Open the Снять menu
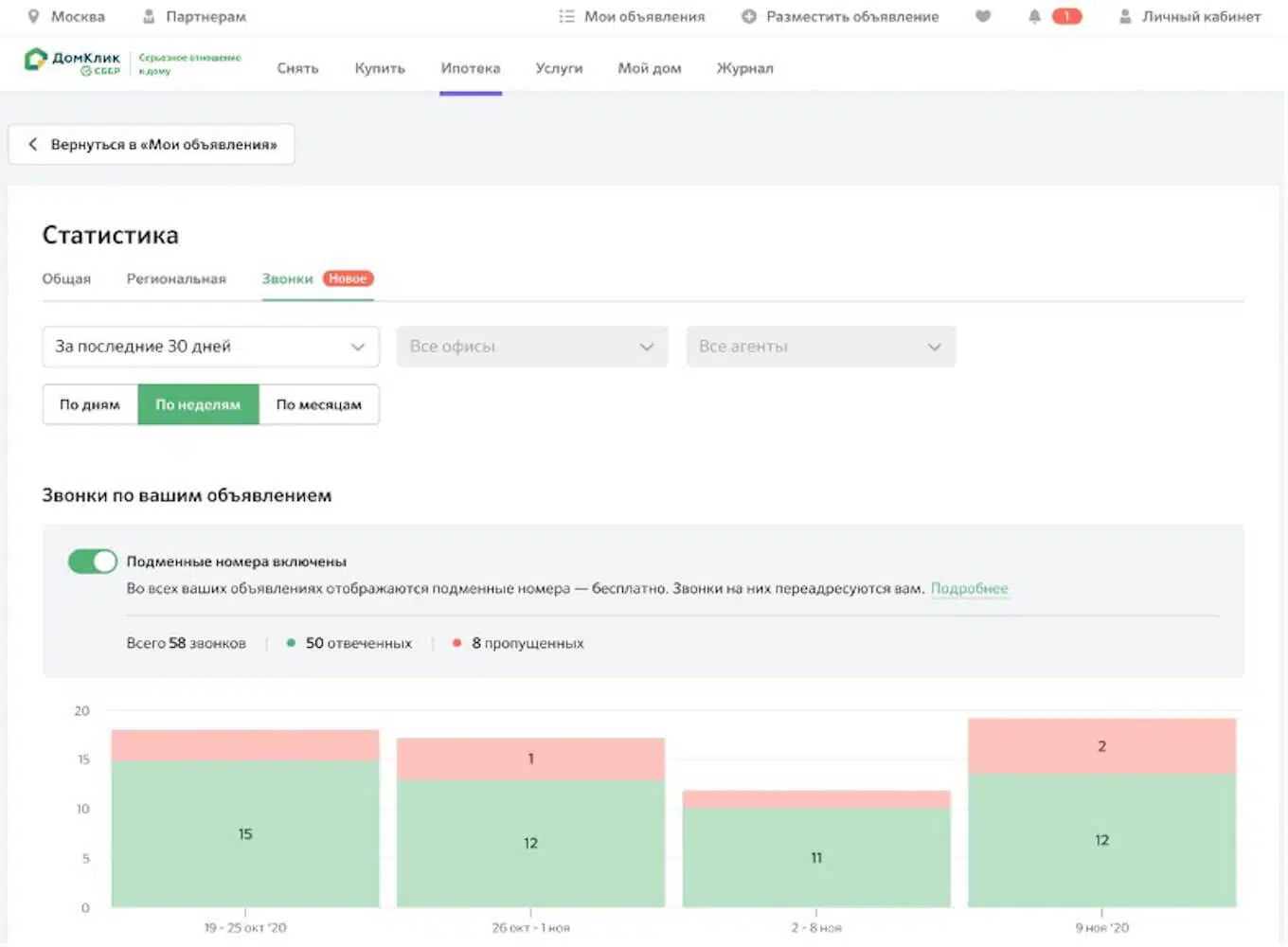 coord(297,68)
